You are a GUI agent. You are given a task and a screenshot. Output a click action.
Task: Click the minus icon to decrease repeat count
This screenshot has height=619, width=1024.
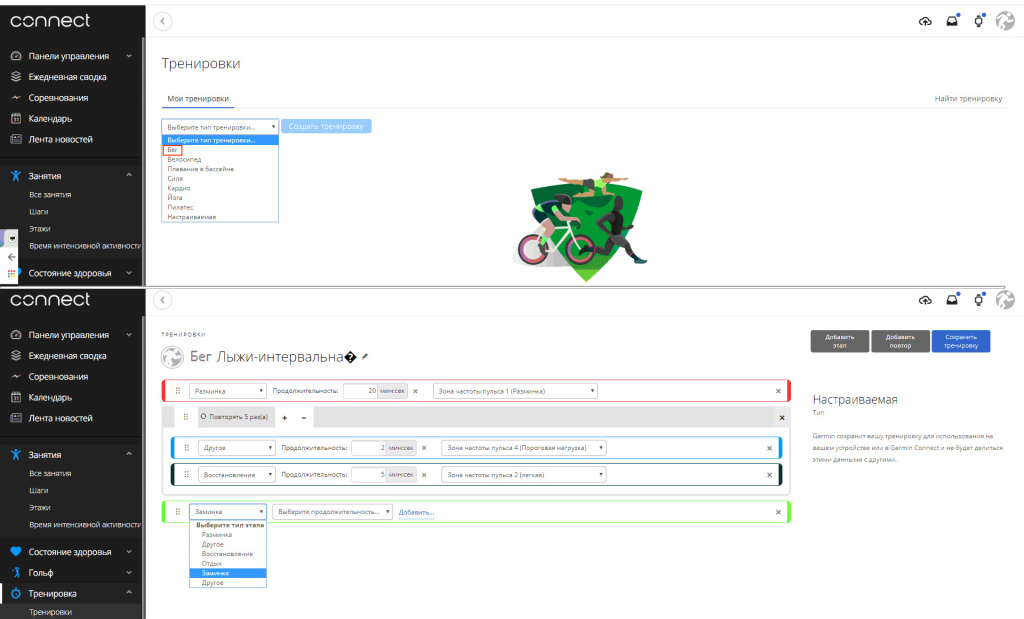pos(304,417)
